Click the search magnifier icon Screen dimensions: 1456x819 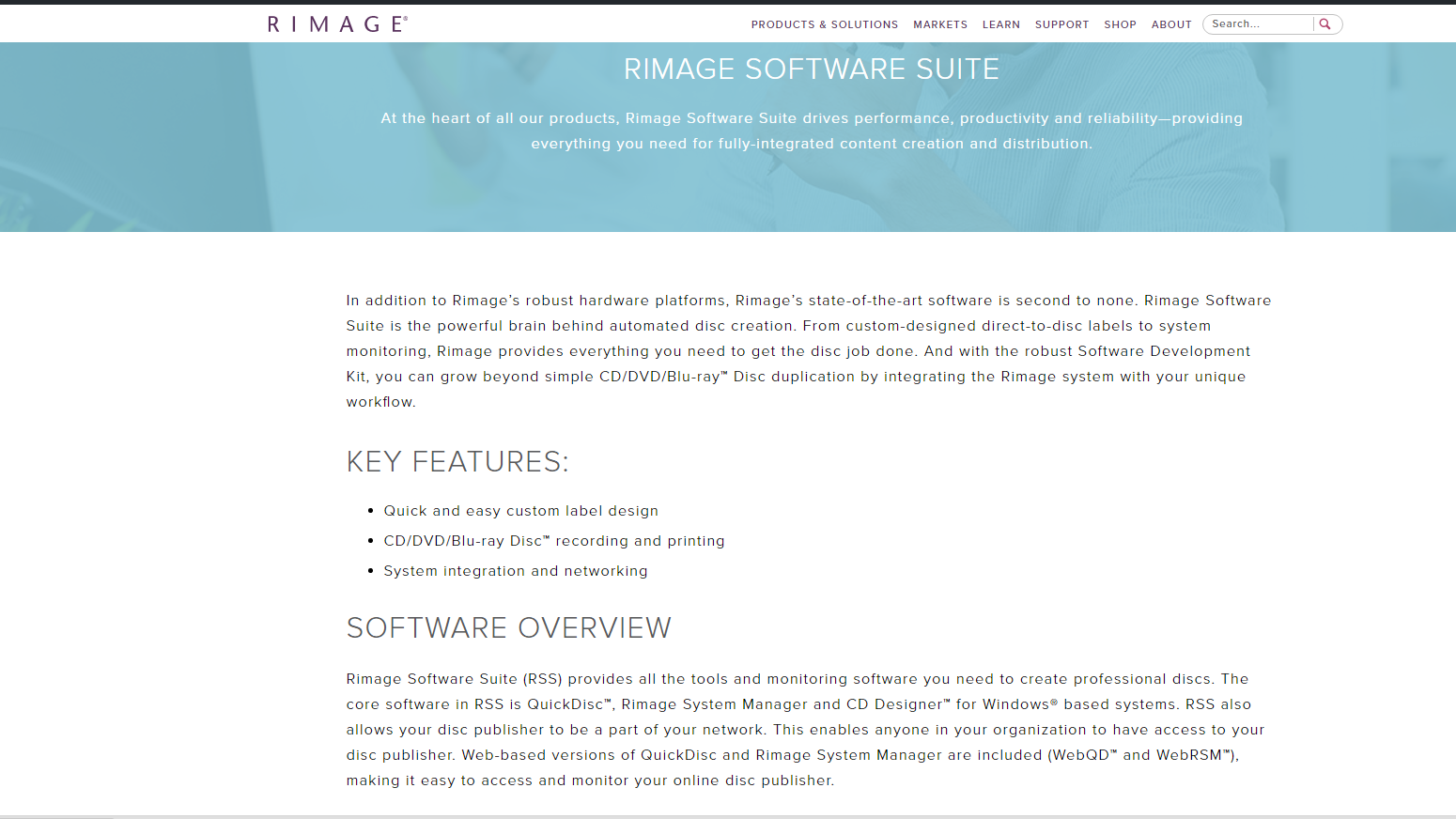pyautogui.click(x=1325, y=24)
